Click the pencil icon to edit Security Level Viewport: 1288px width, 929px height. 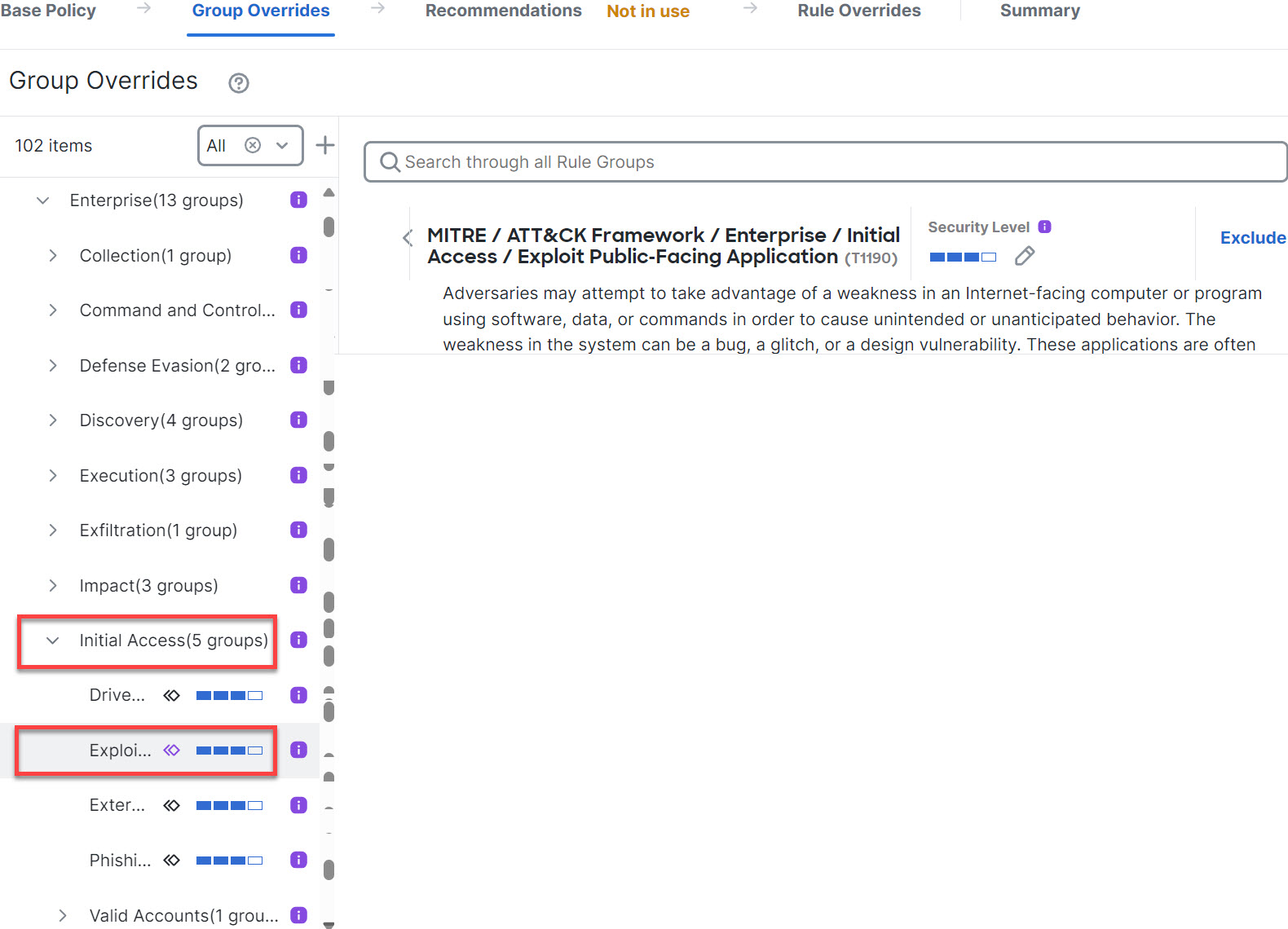point(1025,257)
